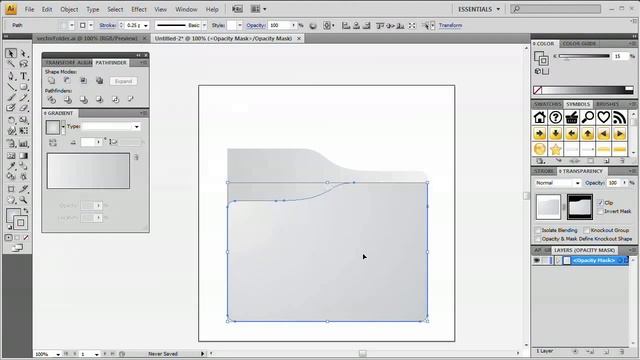This screenshot has height=360, width=640.
Task: Select the Direct Selection tool
Action: pos(24,53)
